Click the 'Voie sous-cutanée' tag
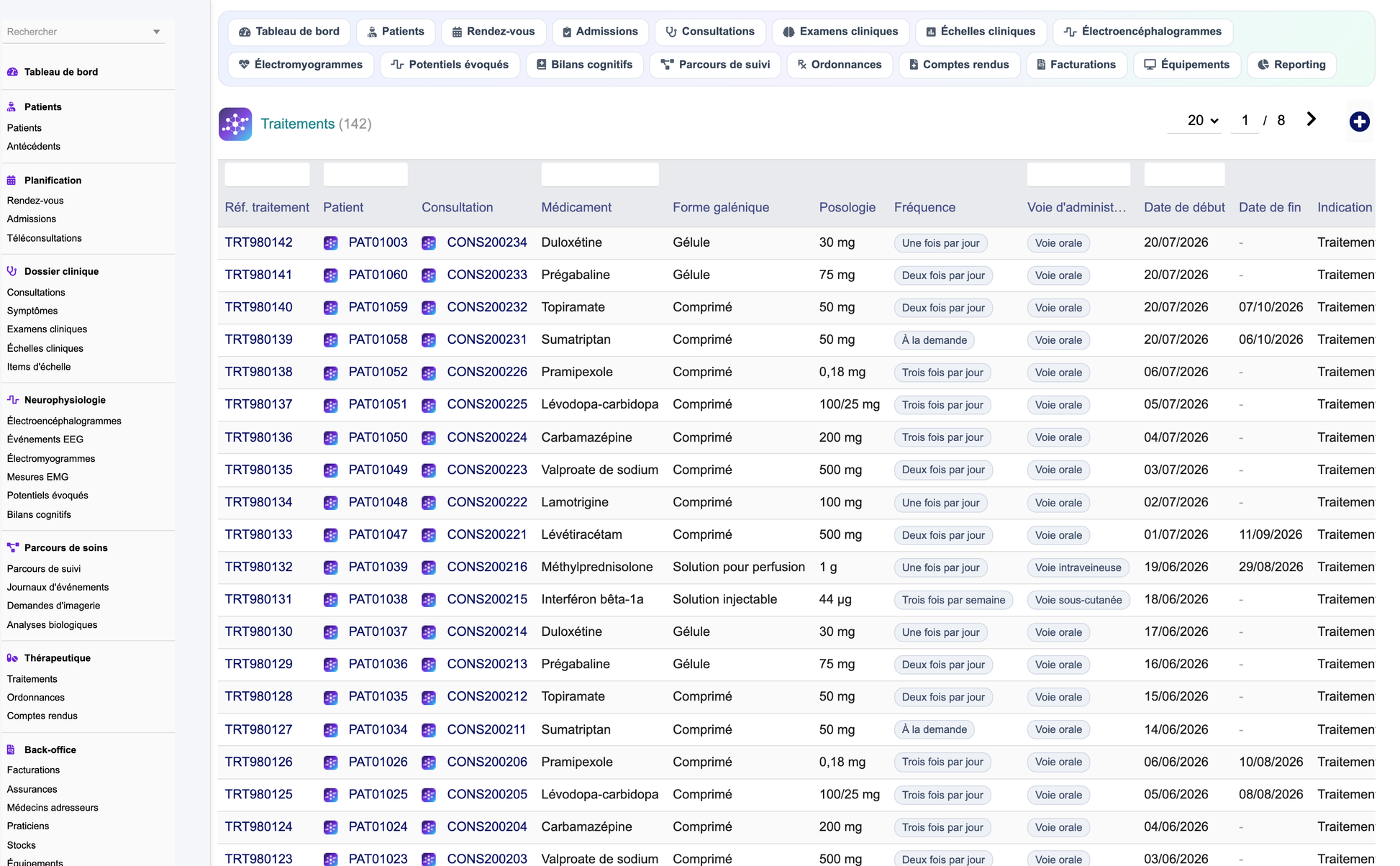This screenshot has height=866, width=1400. point(1078,600)
